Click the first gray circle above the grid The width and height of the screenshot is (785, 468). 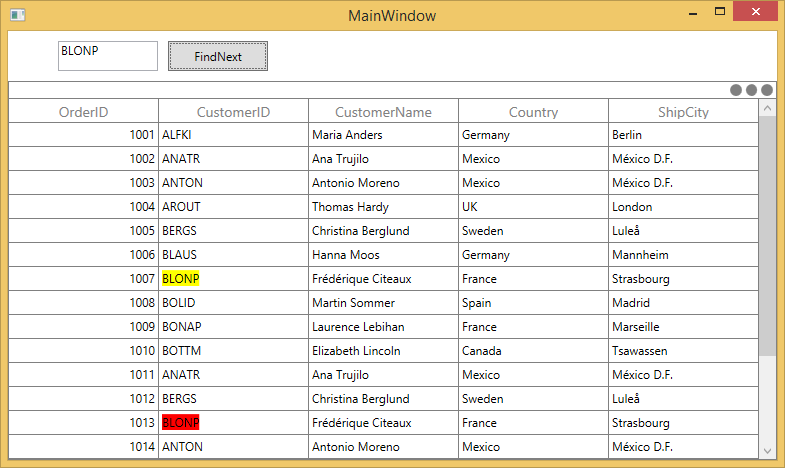point(735,90)
